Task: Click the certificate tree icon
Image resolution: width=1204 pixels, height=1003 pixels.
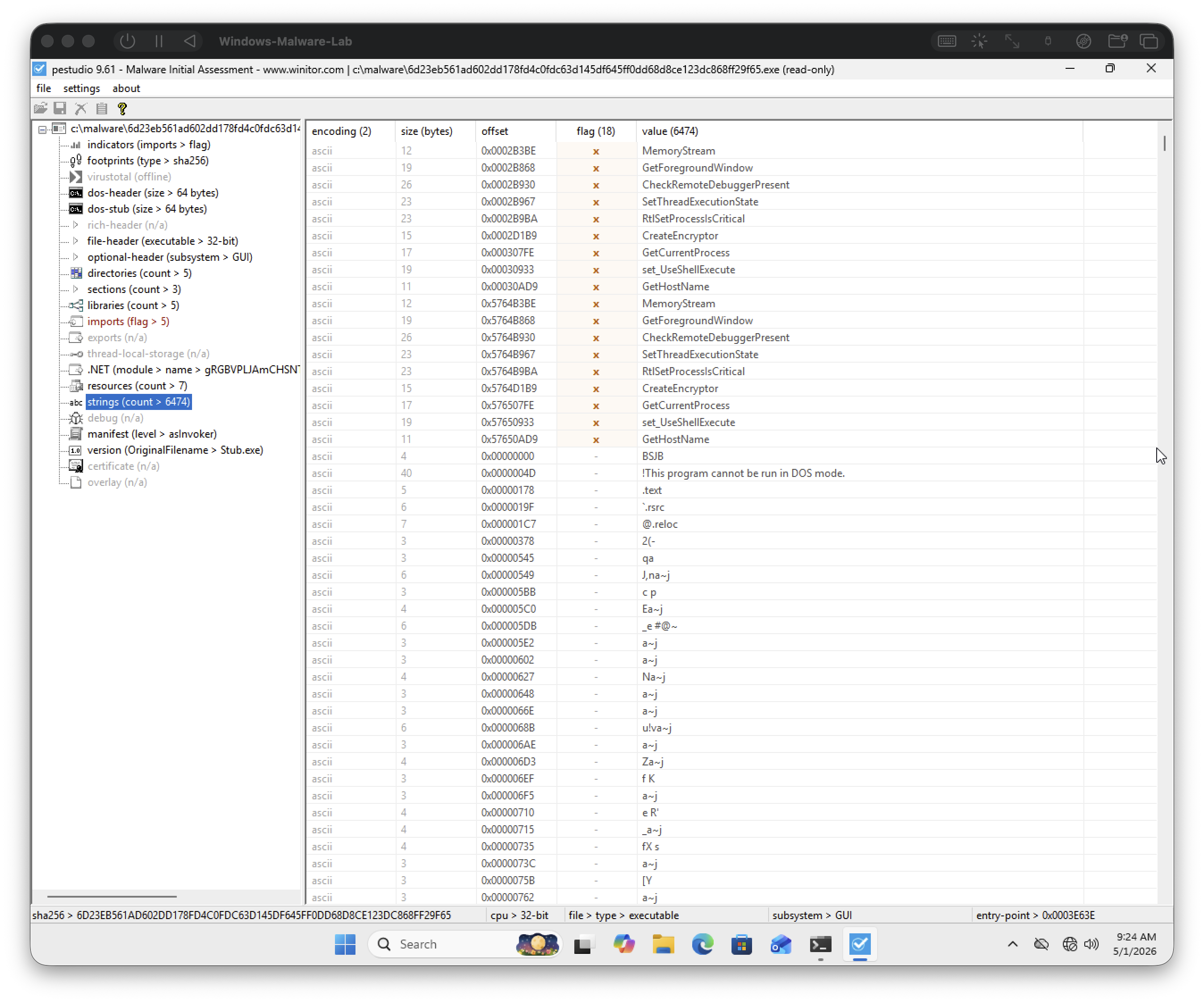Action: tap(75, 466)
